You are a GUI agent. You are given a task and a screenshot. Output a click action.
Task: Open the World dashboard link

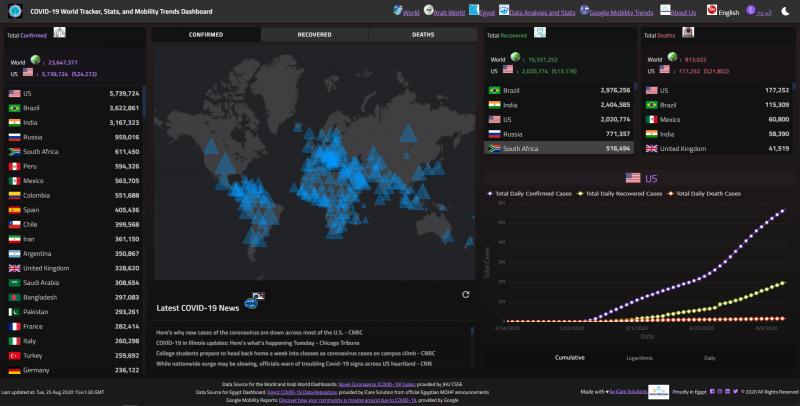pyautogui.click(x=407, y=11)
